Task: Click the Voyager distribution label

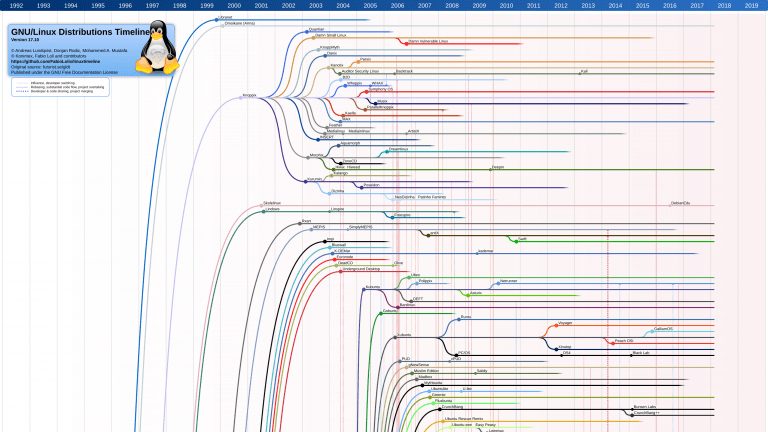Action: point(565,323)
